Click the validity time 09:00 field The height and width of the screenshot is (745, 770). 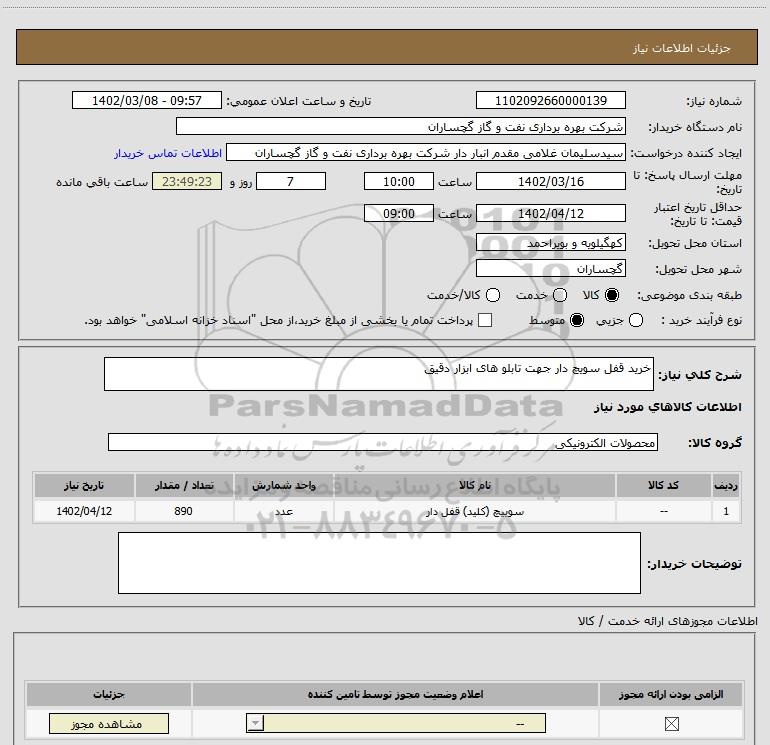tap(399, 213)
